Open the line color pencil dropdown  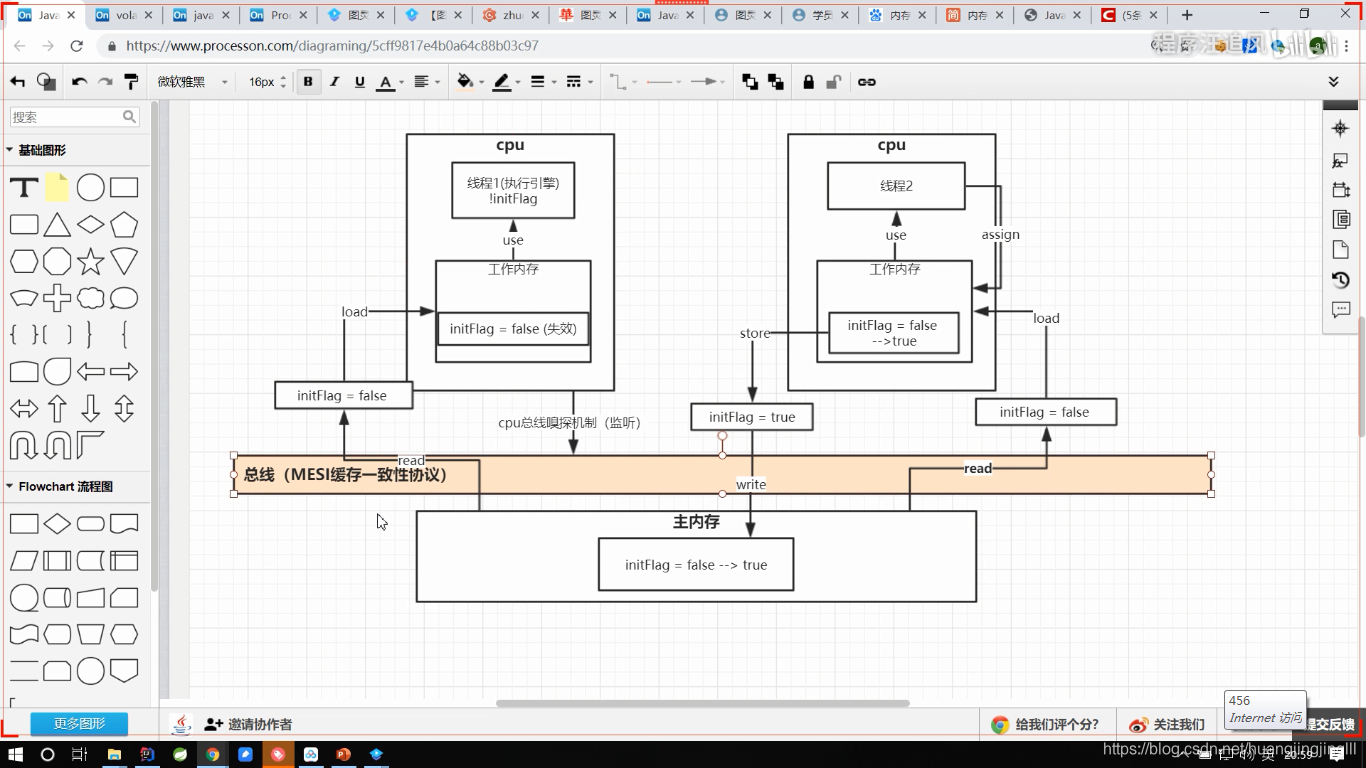505,82
